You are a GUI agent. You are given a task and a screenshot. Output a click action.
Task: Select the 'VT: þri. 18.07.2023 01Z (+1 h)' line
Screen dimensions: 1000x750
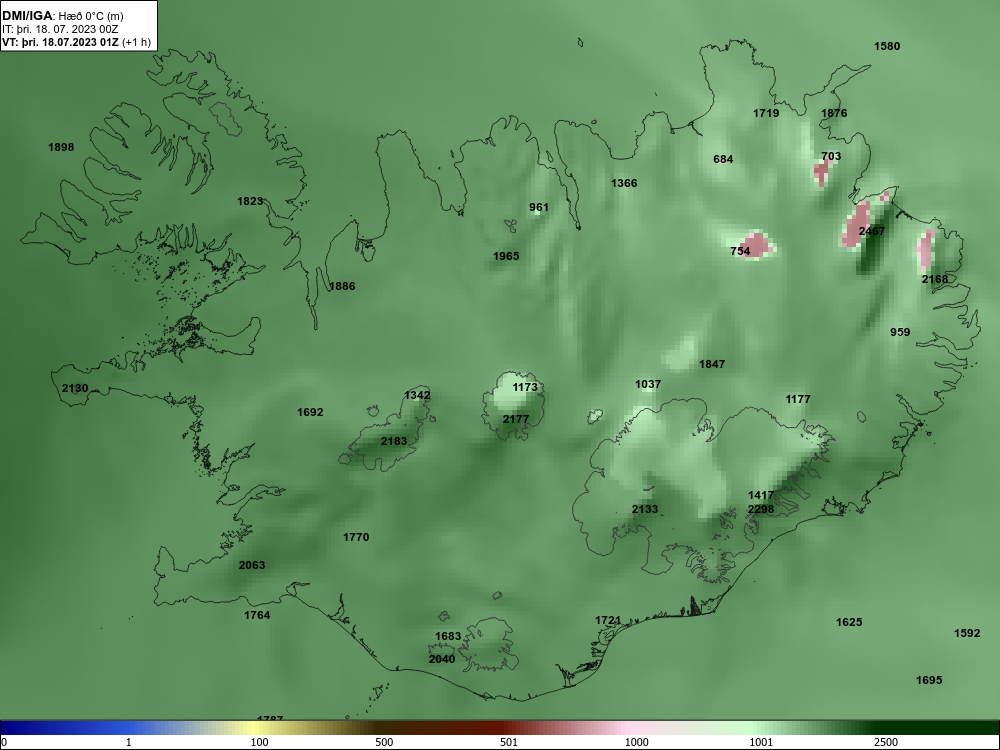[77, 43]
